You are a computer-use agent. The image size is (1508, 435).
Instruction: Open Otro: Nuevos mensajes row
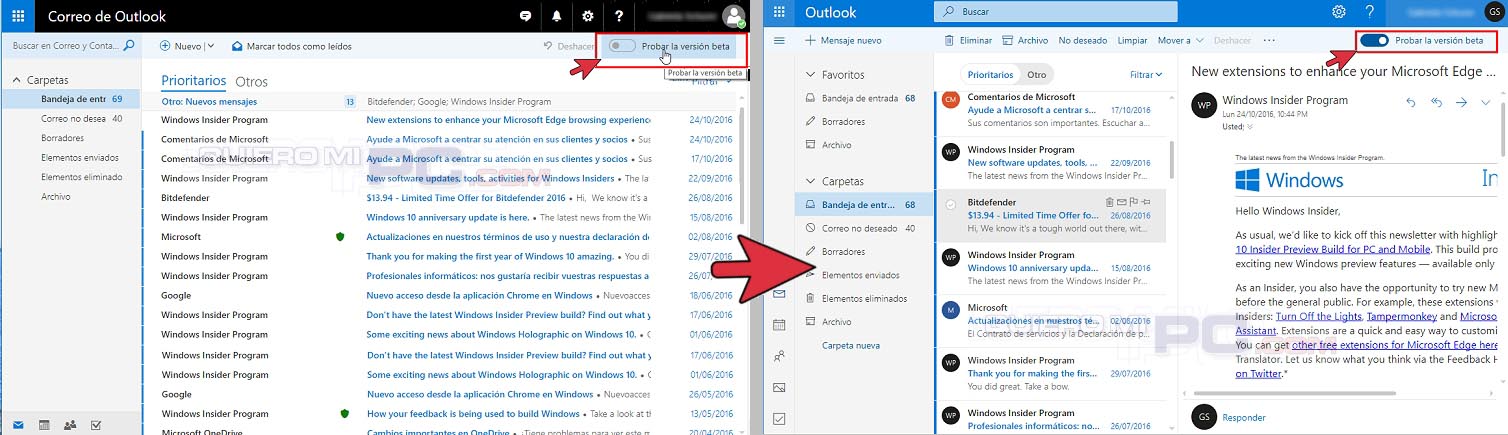tap(448, 101)
